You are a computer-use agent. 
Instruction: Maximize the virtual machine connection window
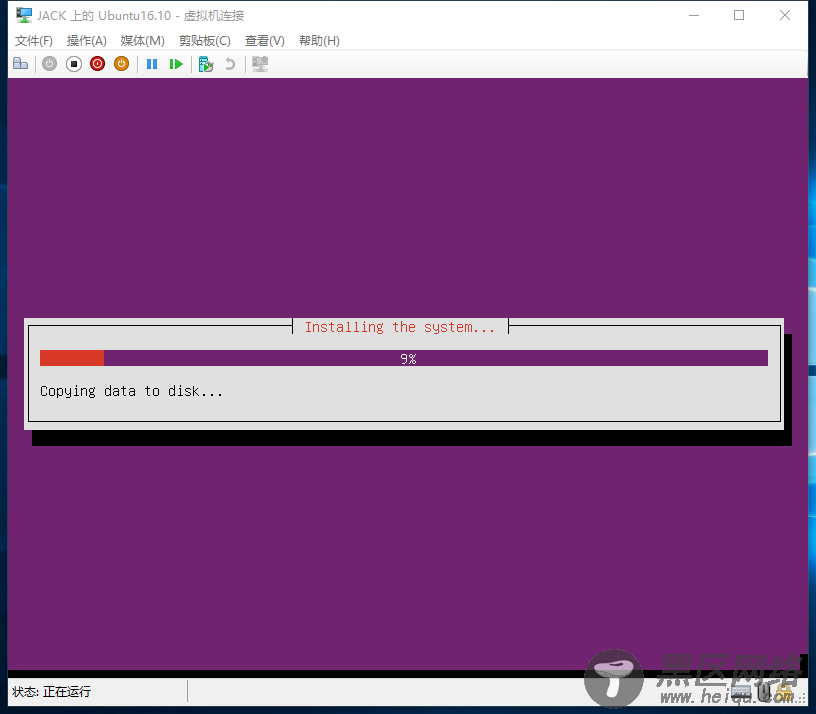click(739, 16)
